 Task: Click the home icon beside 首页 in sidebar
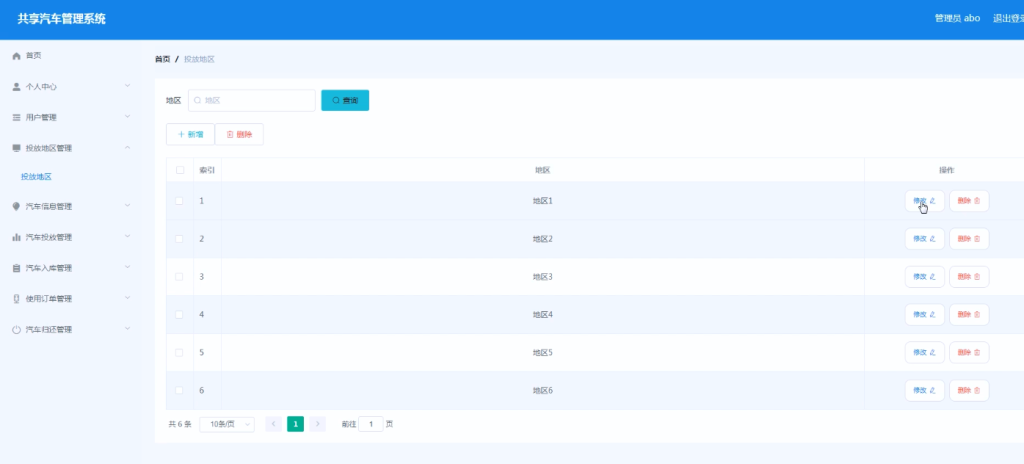[x=16, y=56]
